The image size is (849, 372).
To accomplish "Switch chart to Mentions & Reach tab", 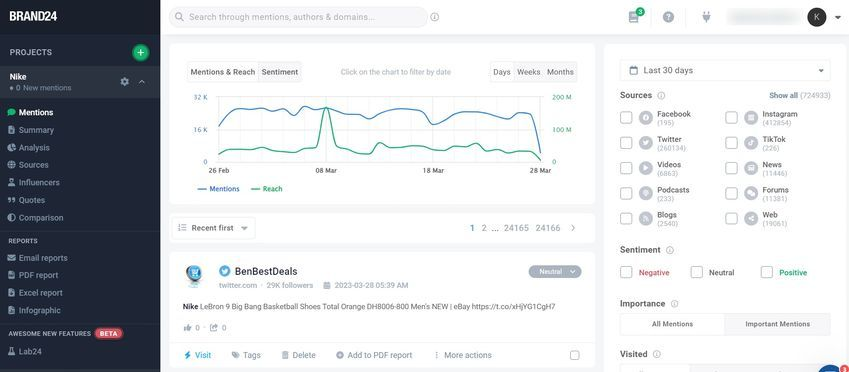I will click(x=223, y=72).
